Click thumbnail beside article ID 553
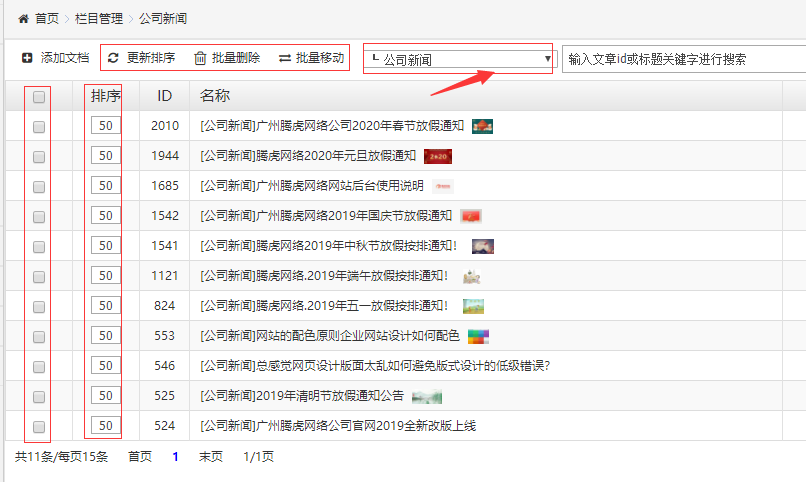This screenshot has width=806, height=482. [478, 336]
